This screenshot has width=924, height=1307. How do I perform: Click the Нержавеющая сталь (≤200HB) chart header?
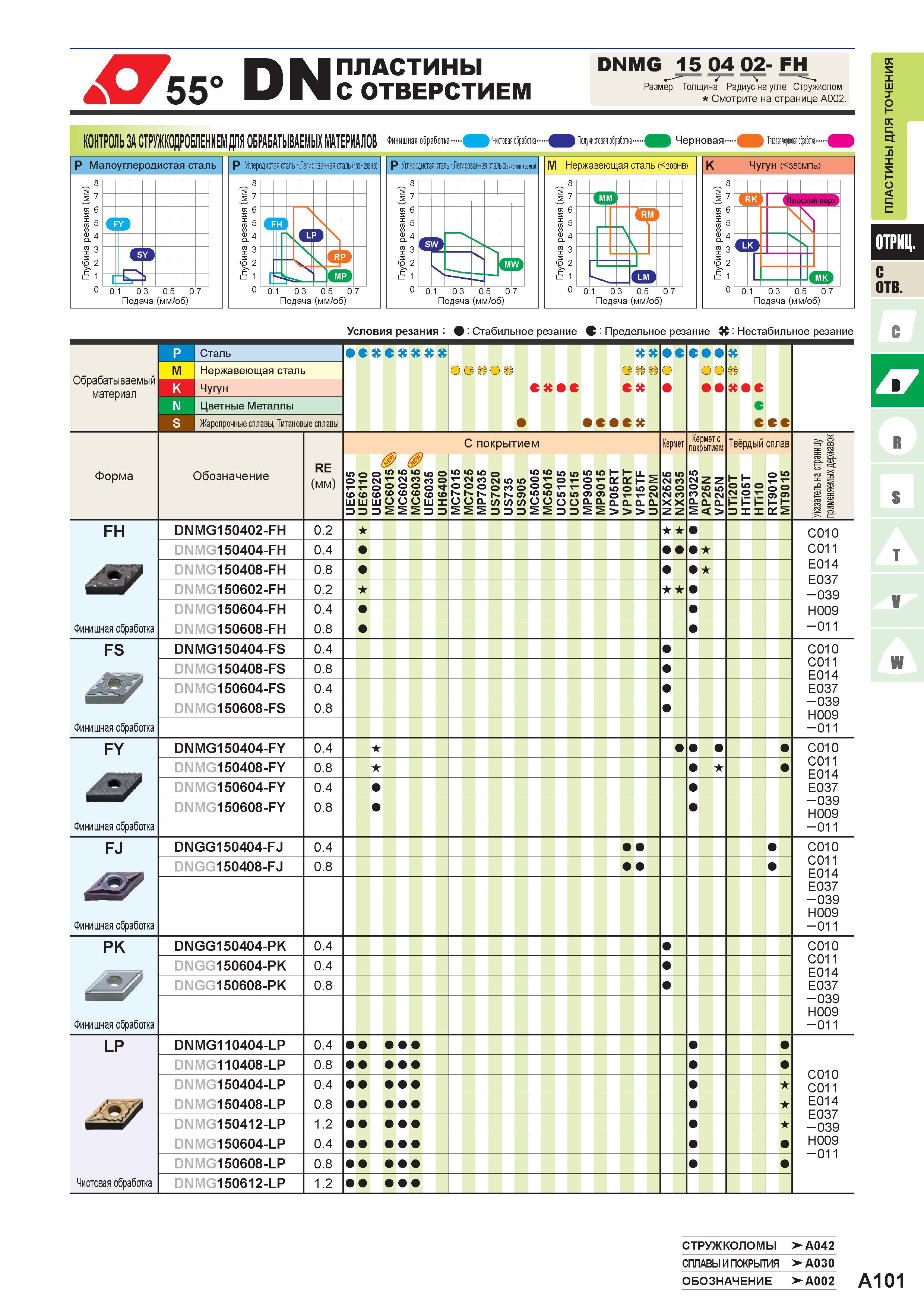click(620, 166)
